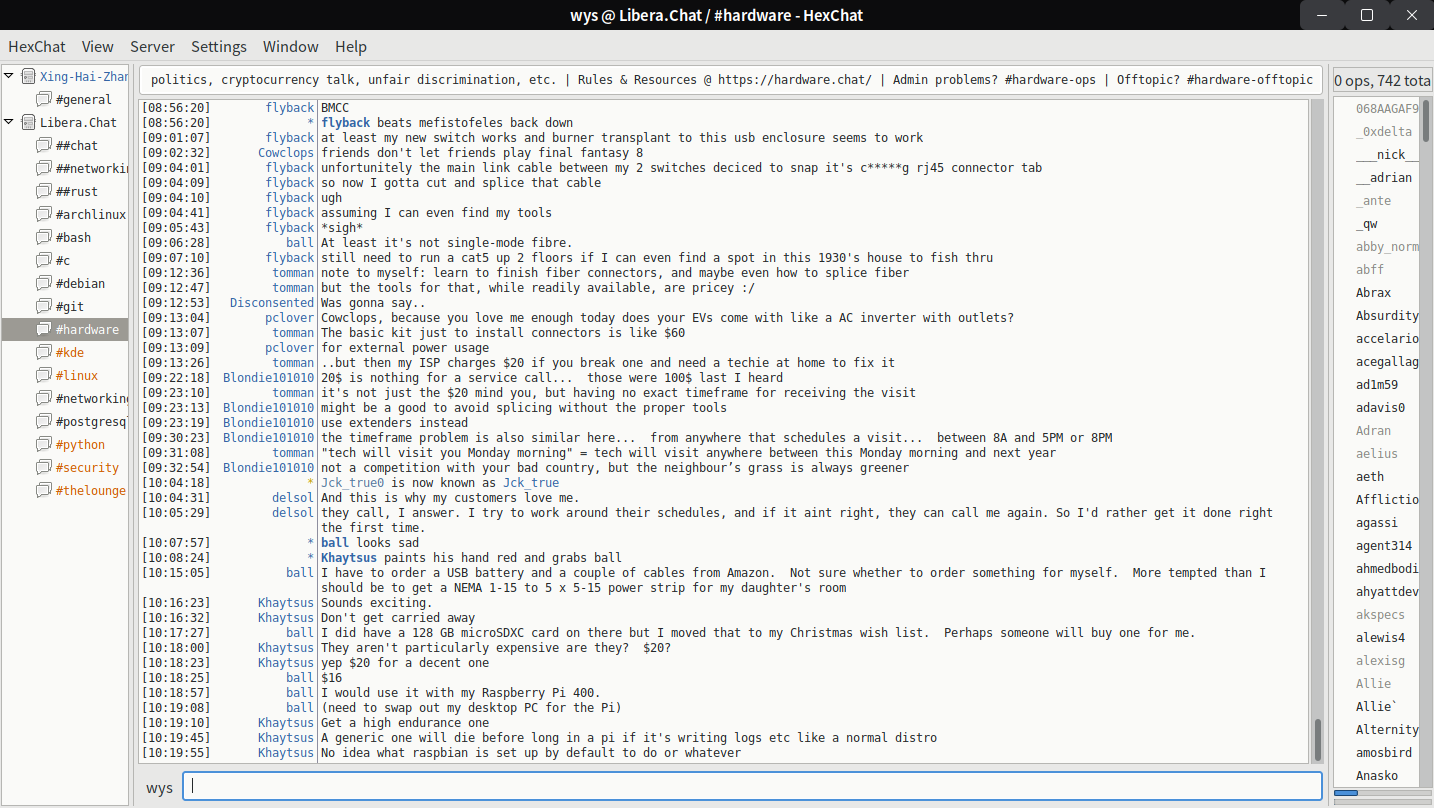Select user adavis0 in the user list
Screen dimensions: 1434x808
(x=1380, y=407)
